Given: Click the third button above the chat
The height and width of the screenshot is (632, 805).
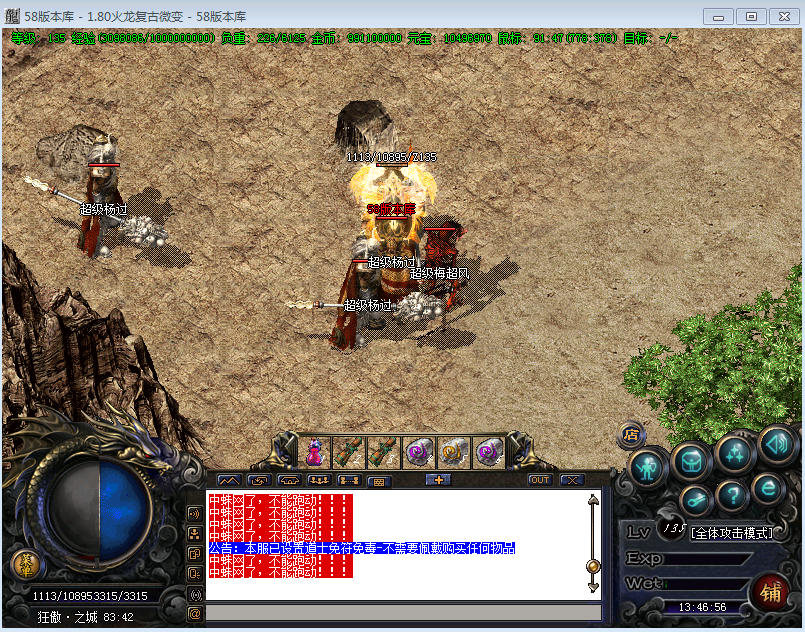Looking at the screenshot, I should 290,481.
